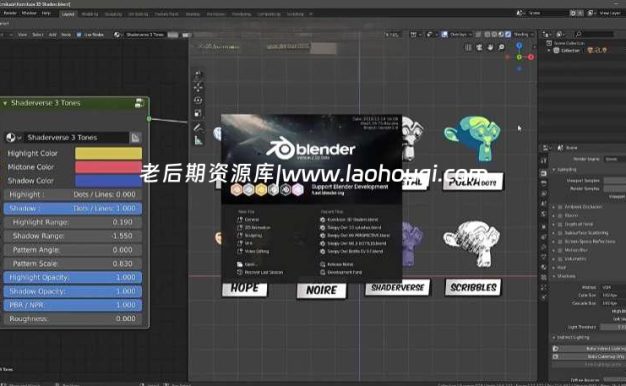Click the Highlight Range value field
Screen dimensions: 626x386
click(x=73, y=222)
